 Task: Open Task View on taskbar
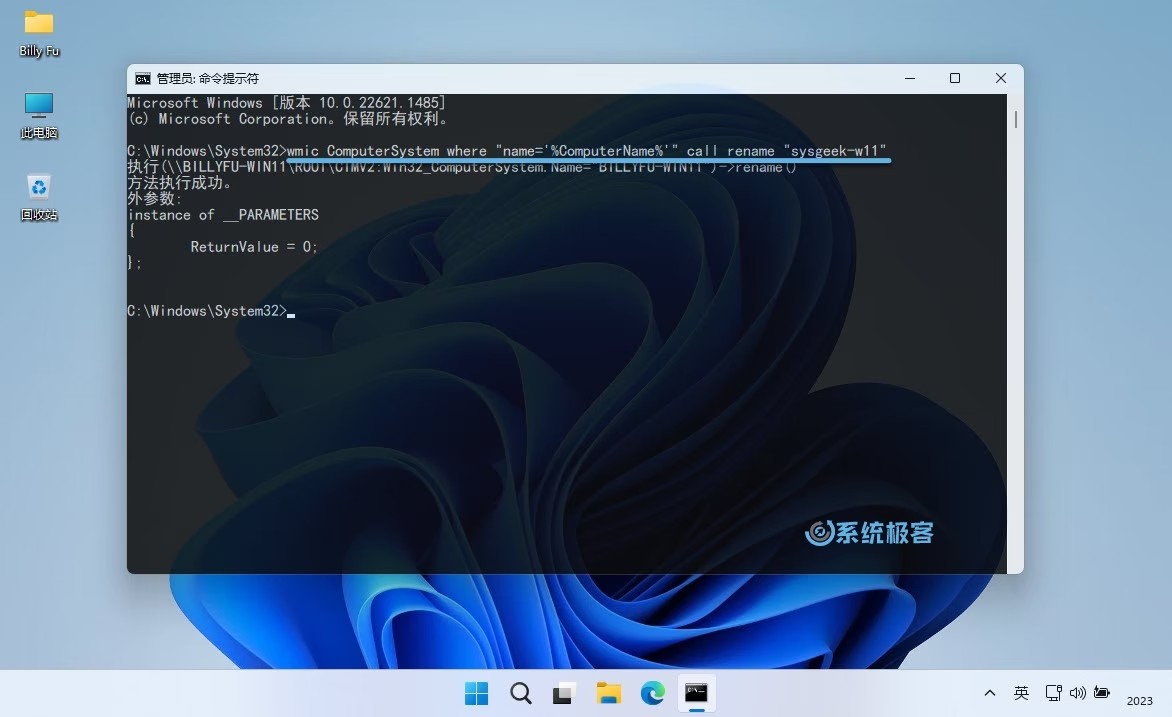click(564, 693)
